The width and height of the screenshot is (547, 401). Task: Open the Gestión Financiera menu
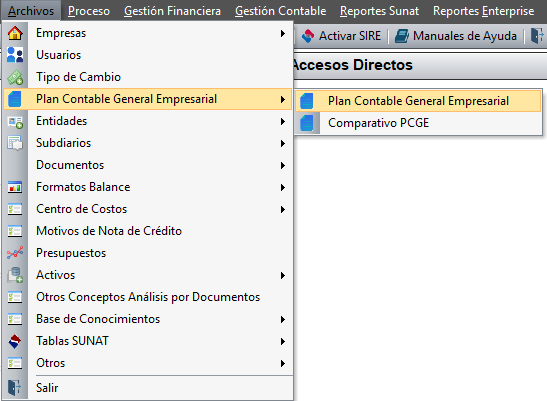172,11
